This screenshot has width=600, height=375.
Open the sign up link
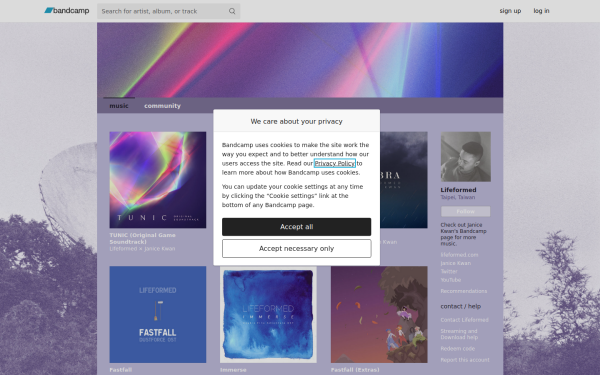[x=510, y=11]
